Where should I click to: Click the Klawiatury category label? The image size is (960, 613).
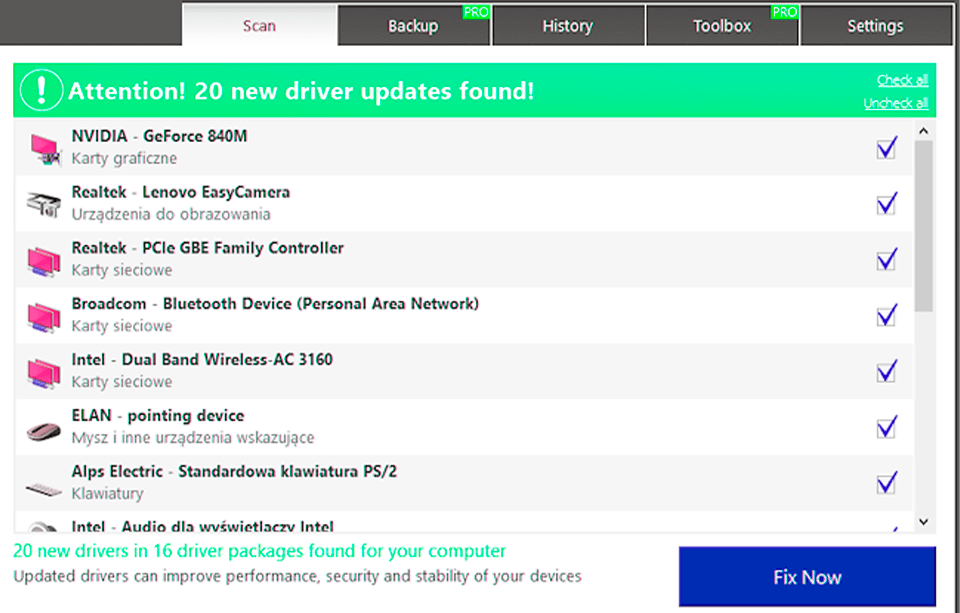click(x=107, y=494)
